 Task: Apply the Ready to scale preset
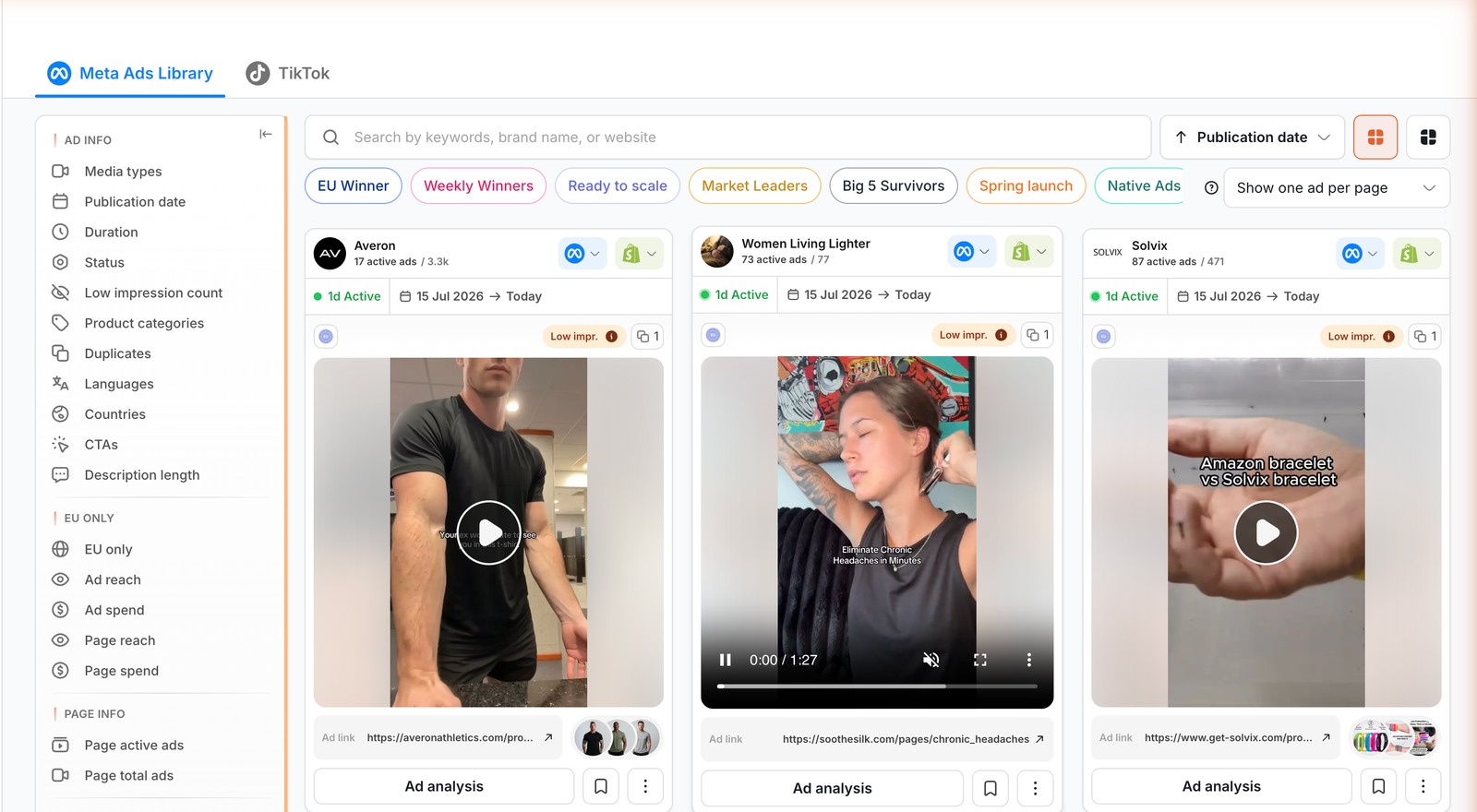(618, 185)
